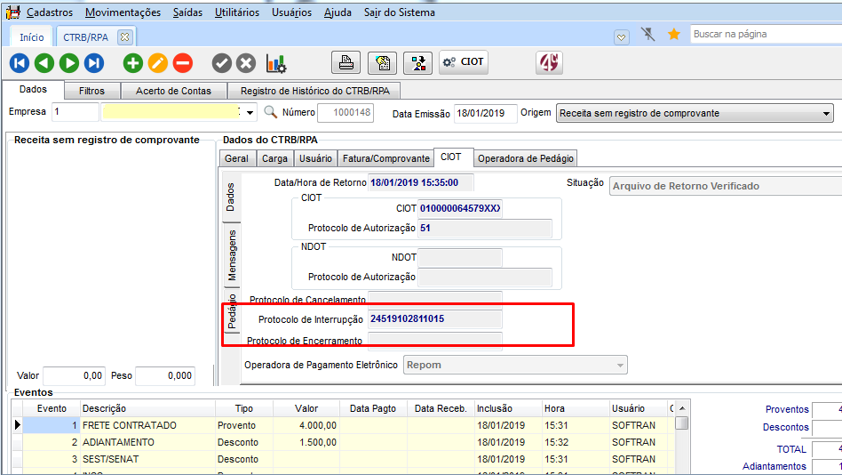Go to first record navigation button

[19, 63]
